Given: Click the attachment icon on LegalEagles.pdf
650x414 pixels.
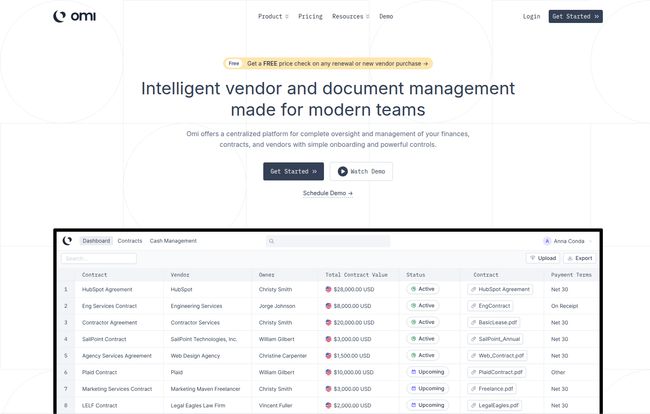Looking at the screenshot, I should click(473, 405).
